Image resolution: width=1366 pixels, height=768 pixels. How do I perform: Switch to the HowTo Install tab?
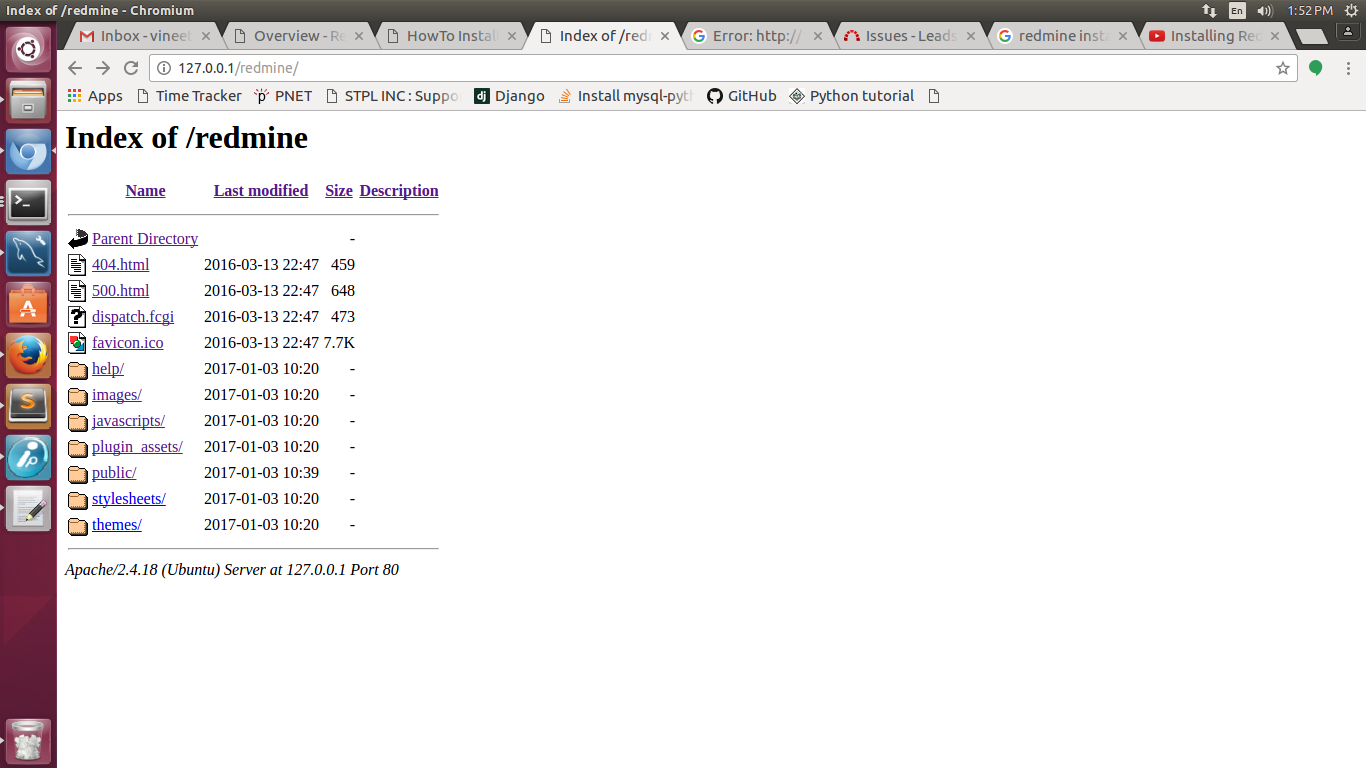(x=451, y=36)
